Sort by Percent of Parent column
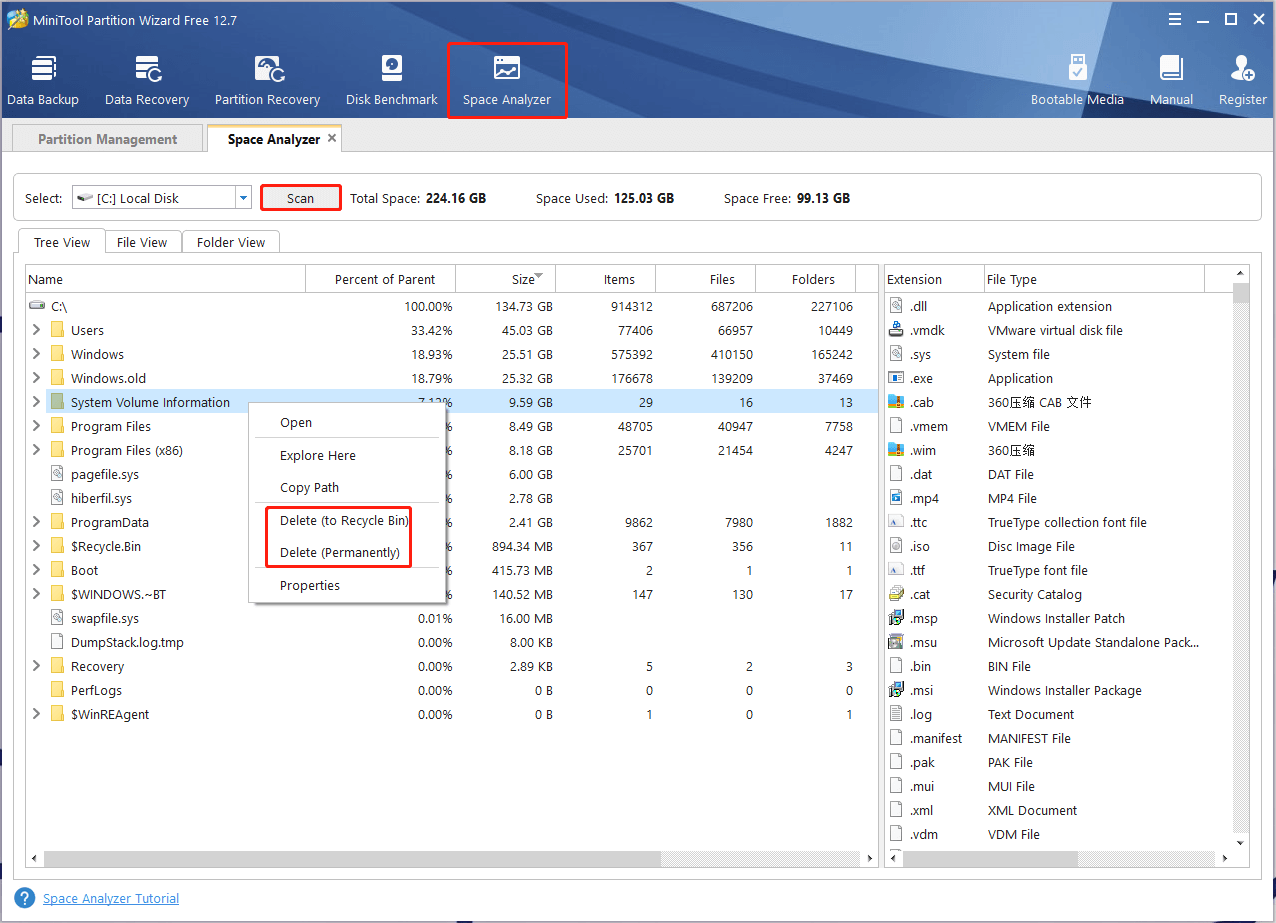The width and height of the screenshot is (1276, 923). (x=380, y=279)
